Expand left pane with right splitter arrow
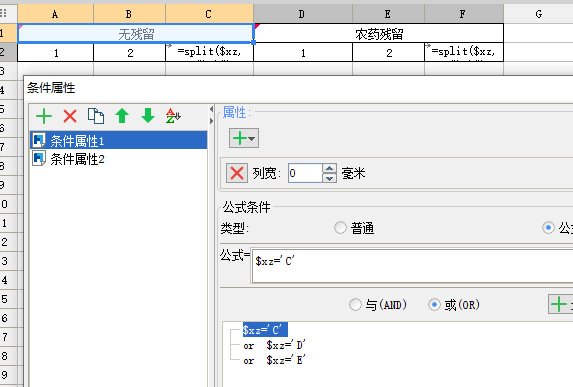The width and height of the screenshot is (573, 387). [211, 121]
